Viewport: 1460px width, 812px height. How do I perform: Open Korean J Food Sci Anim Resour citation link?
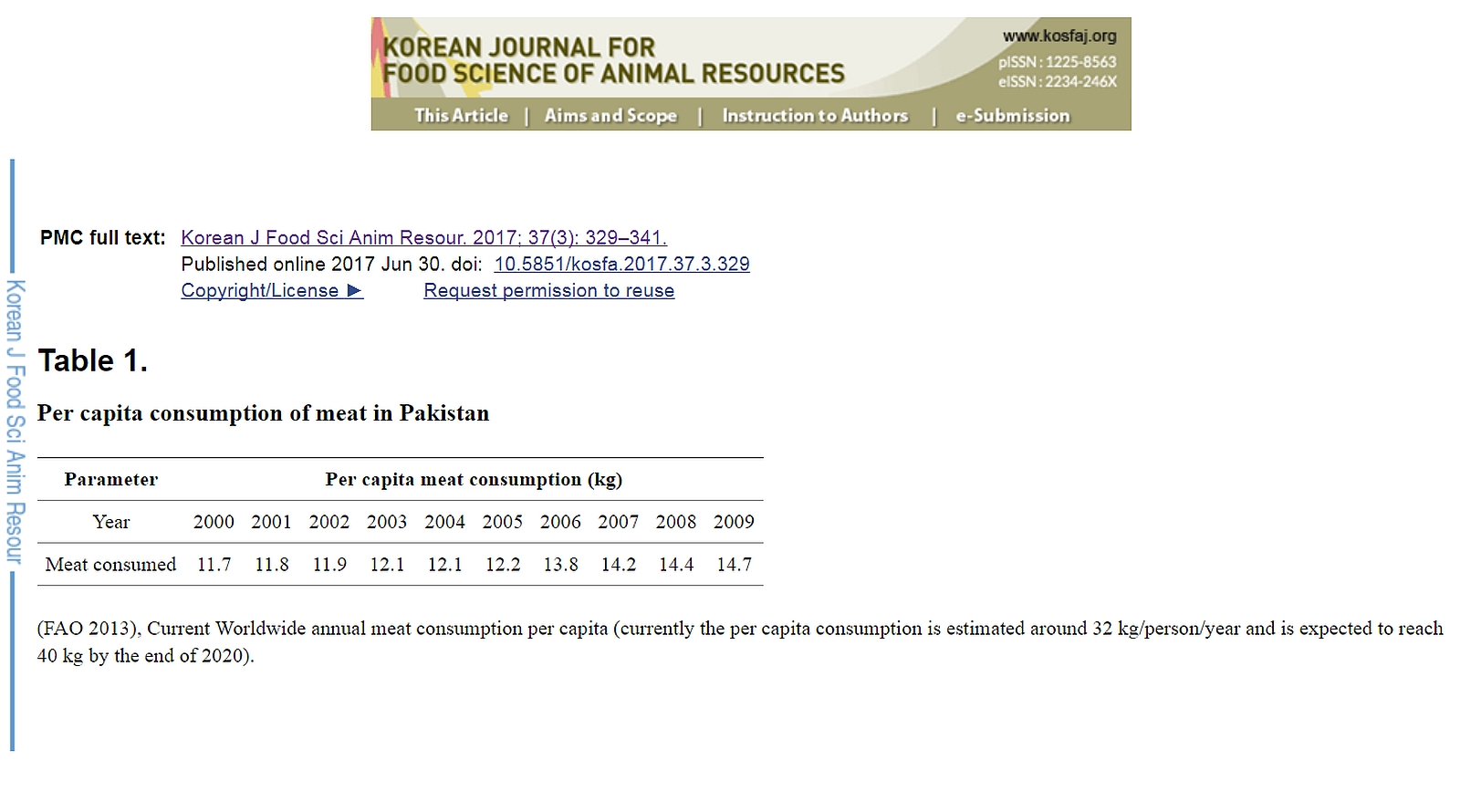[423, 238]
